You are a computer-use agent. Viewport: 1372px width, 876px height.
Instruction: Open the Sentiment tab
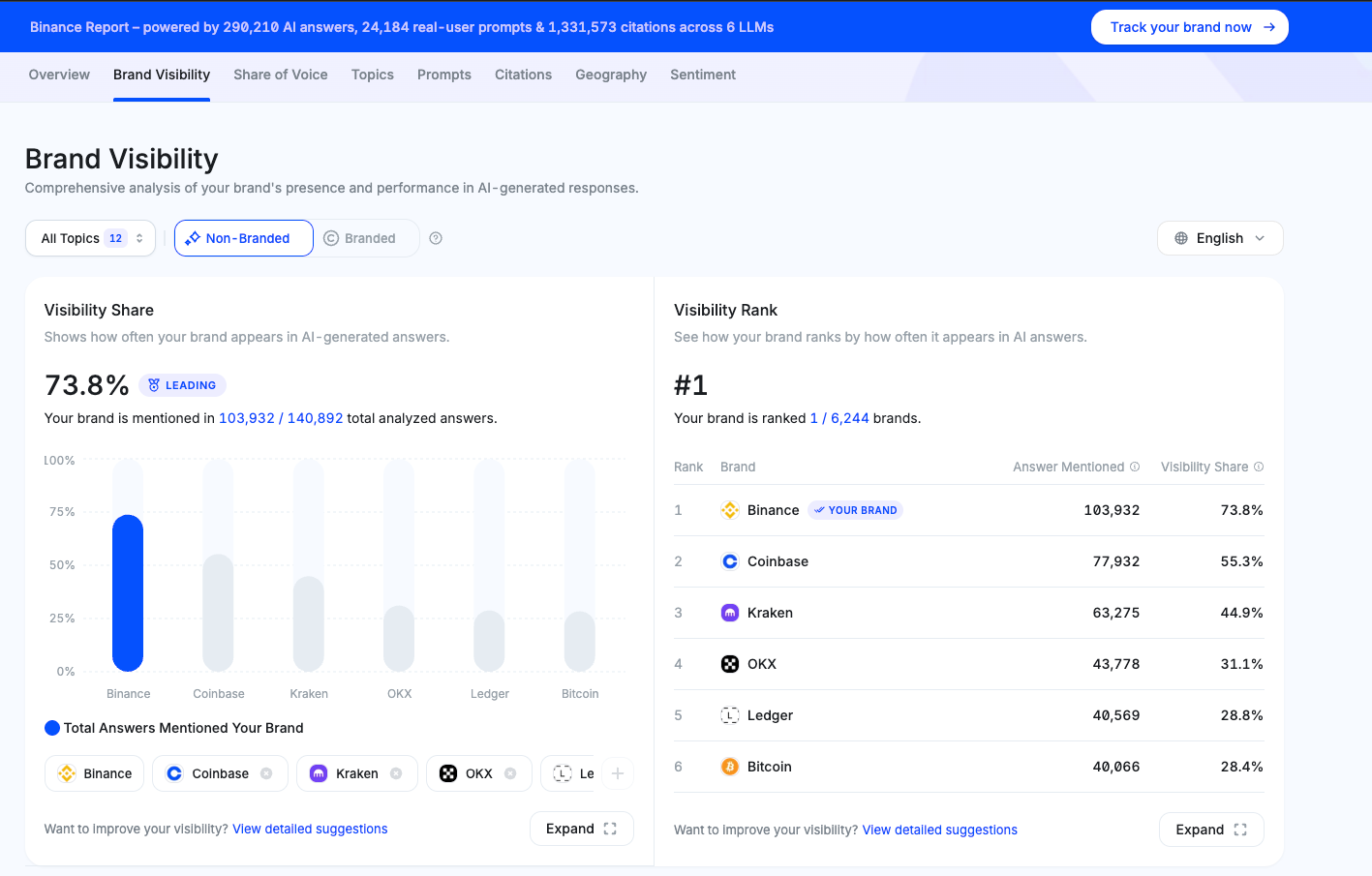click(703, 75)
